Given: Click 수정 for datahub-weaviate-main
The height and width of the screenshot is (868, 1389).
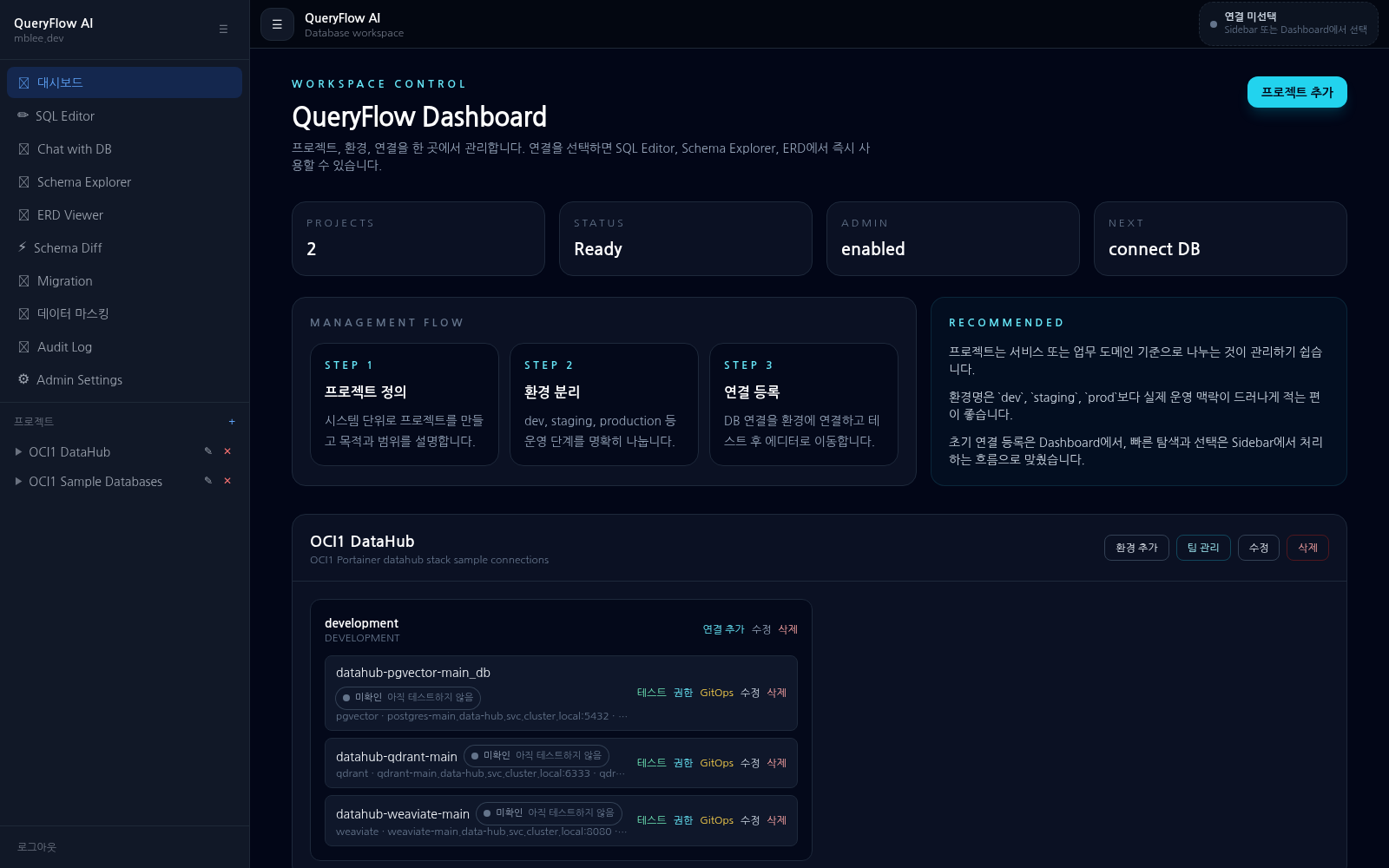Looking at the screenshot, I should [x=750, y=820].
